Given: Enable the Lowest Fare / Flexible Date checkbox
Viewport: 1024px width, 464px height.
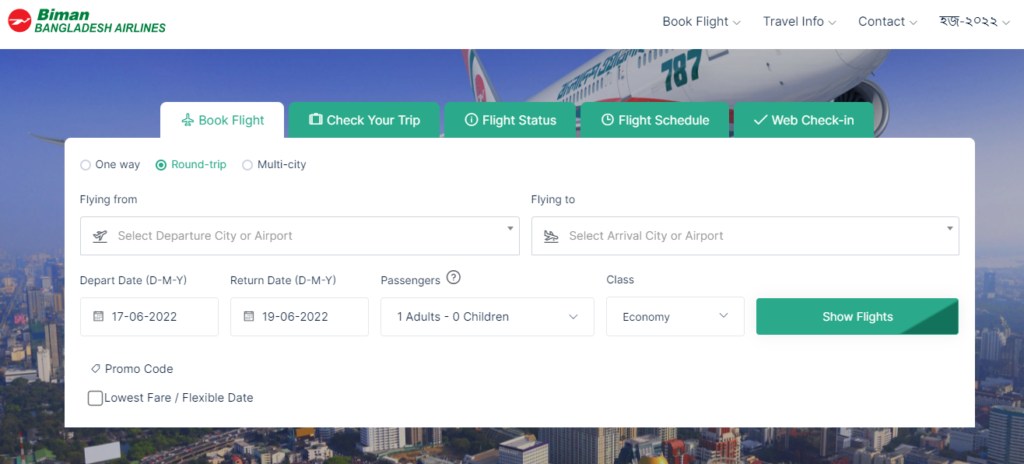Looking at the screenshot, I should tap(95, 397).
